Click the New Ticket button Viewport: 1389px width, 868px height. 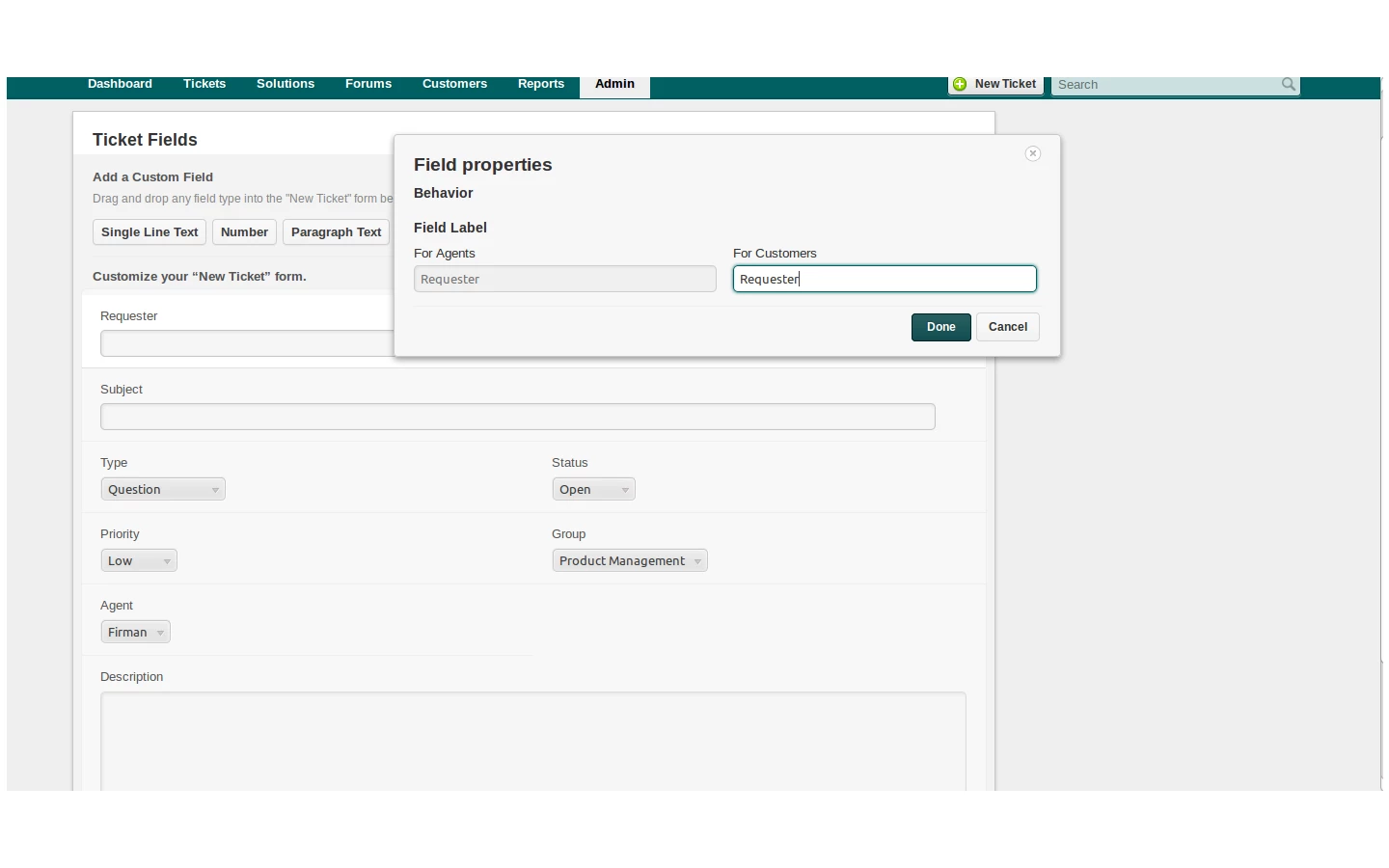tap(995, 85)
